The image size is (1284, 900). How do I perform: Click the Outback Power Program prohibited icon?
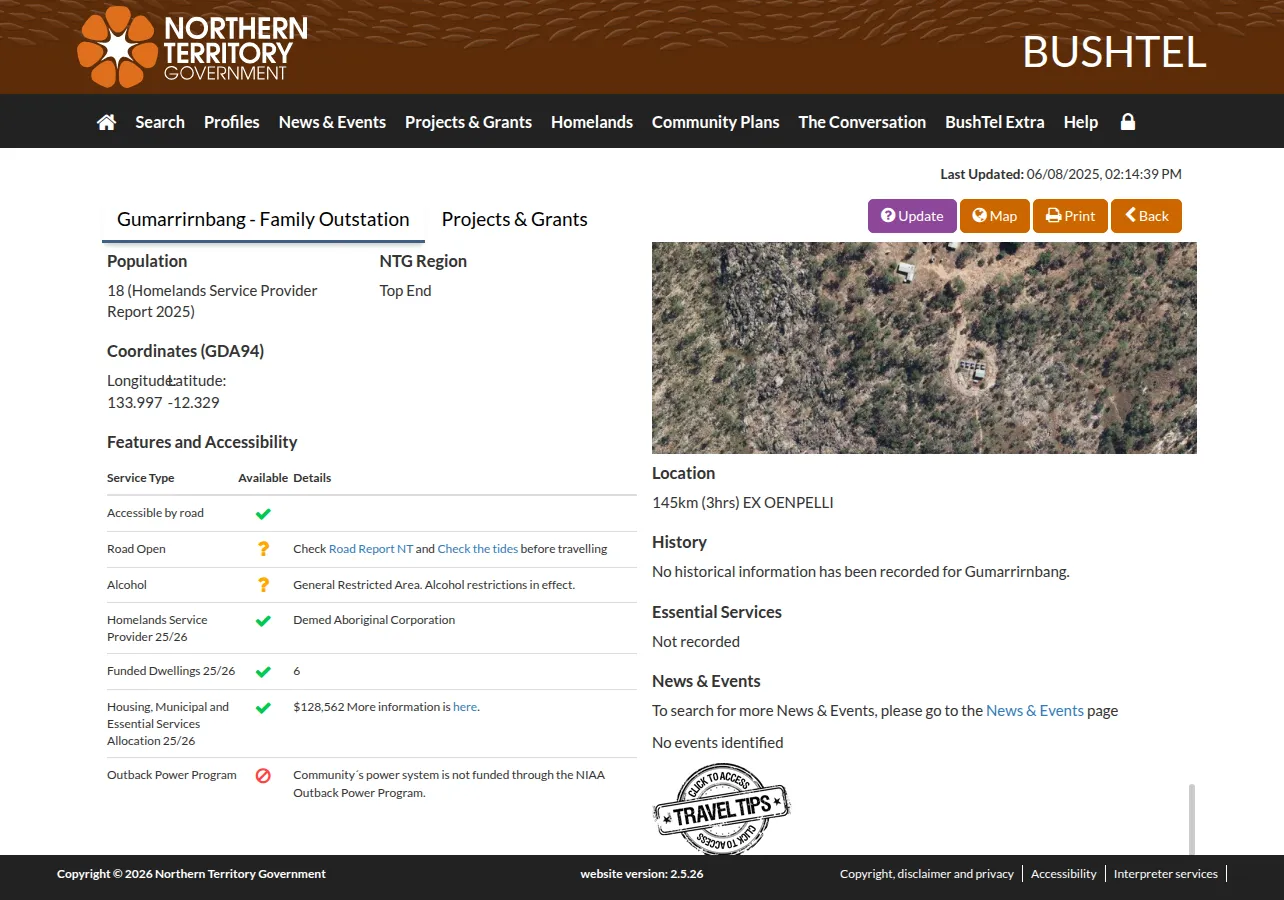point(263,775)
